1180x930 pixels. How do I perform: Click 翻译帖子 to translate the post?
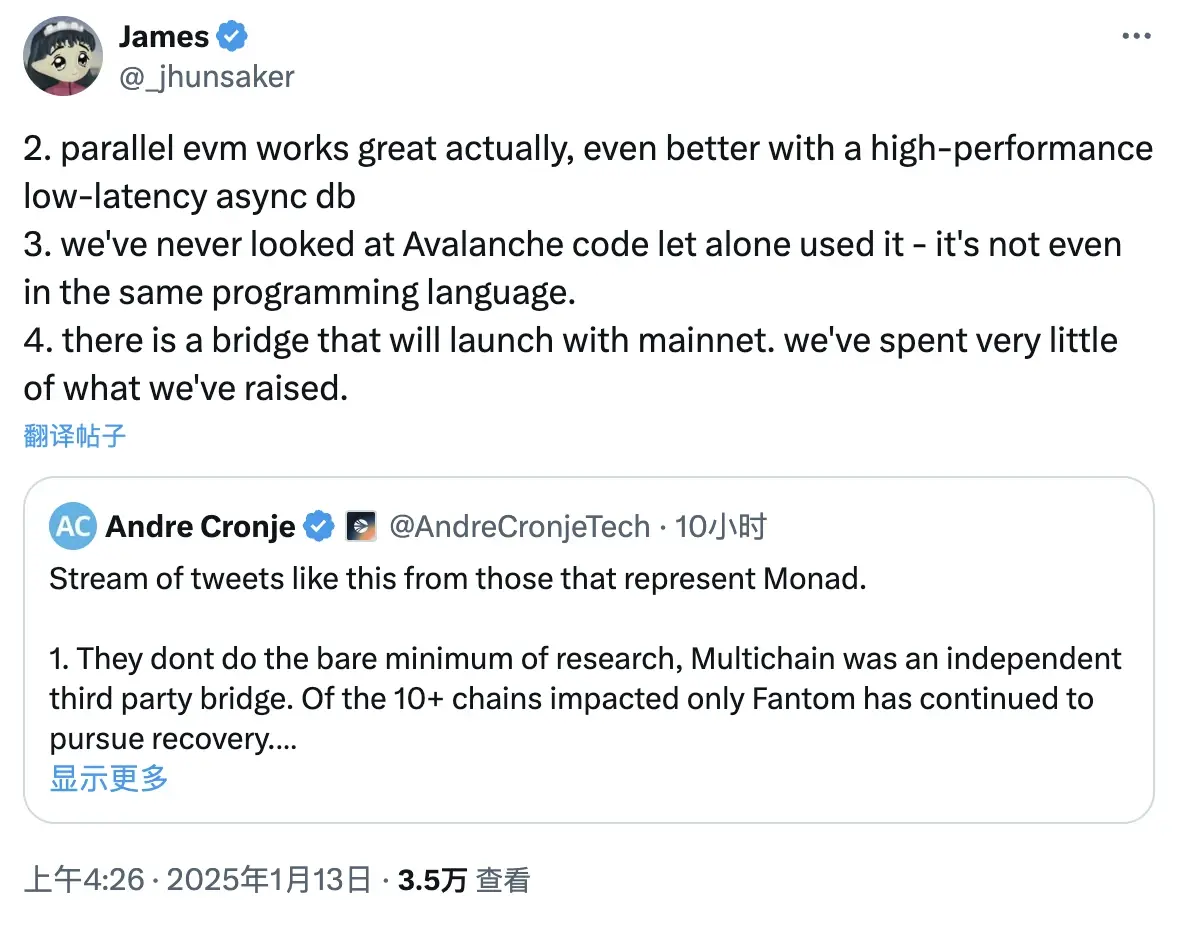(x=75, y=435)
